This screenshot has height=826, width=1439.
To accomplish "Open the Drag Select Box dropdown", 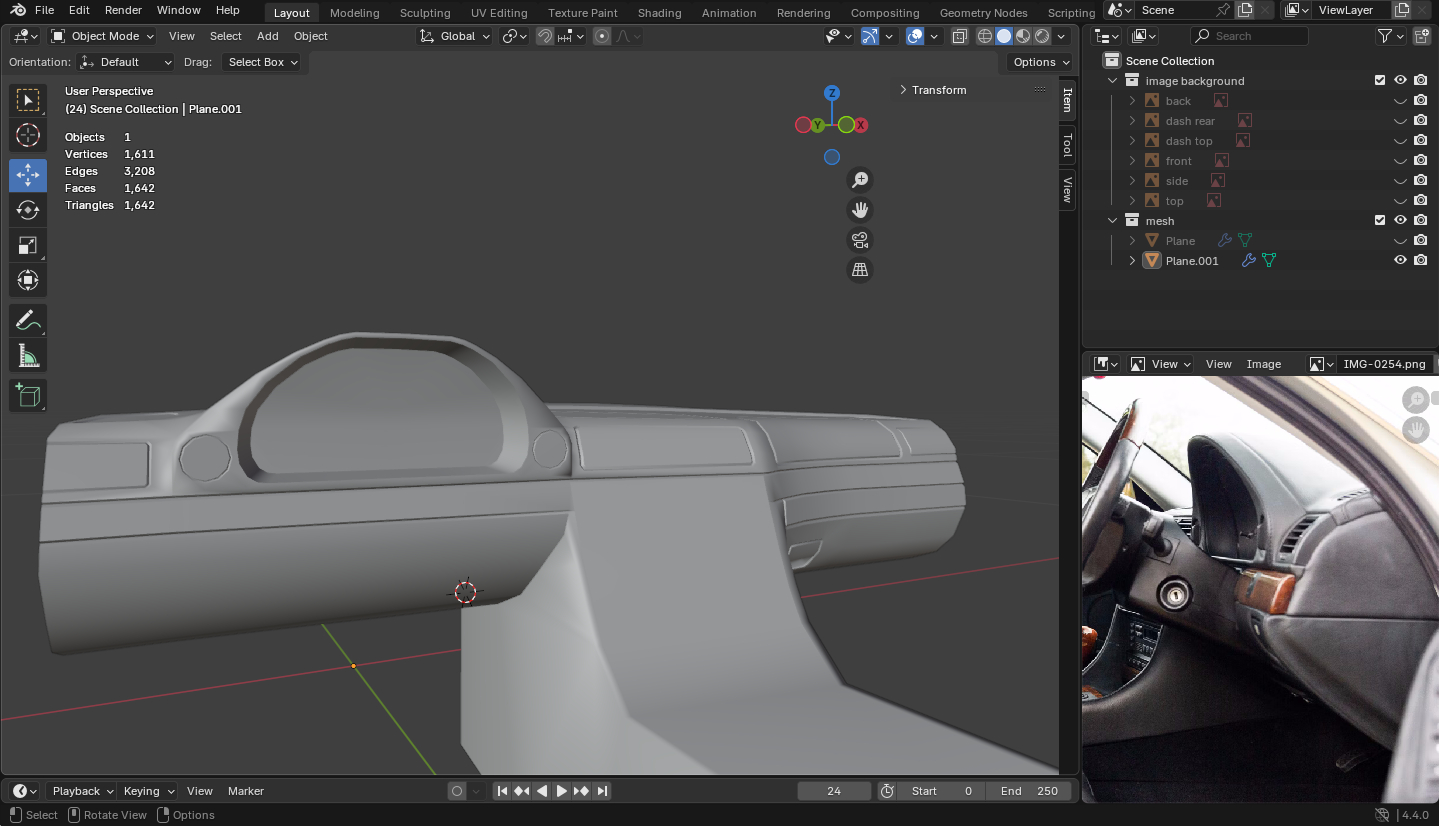I will click(261, 62).
